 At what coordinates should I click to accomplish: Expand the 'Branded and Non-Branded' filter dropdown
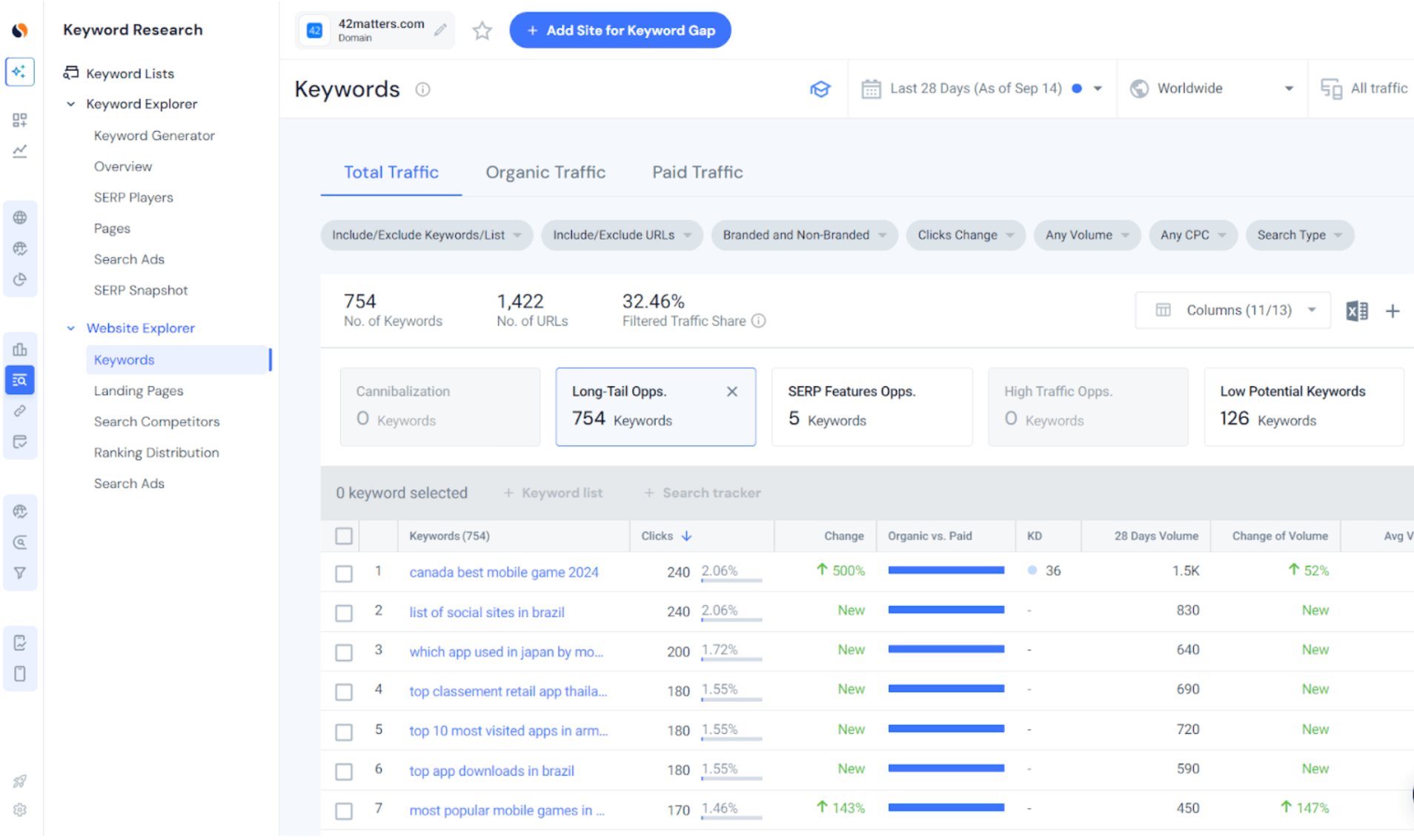coord(804,235)
